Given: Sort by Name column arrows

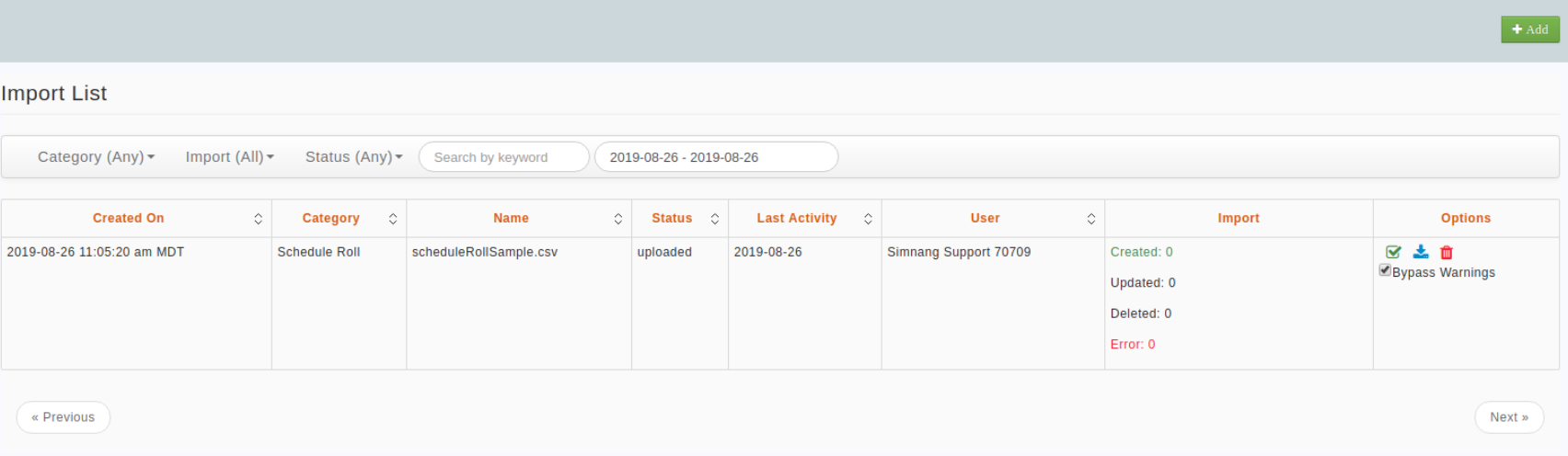Looking at the screenshot, I should (618, 219).
